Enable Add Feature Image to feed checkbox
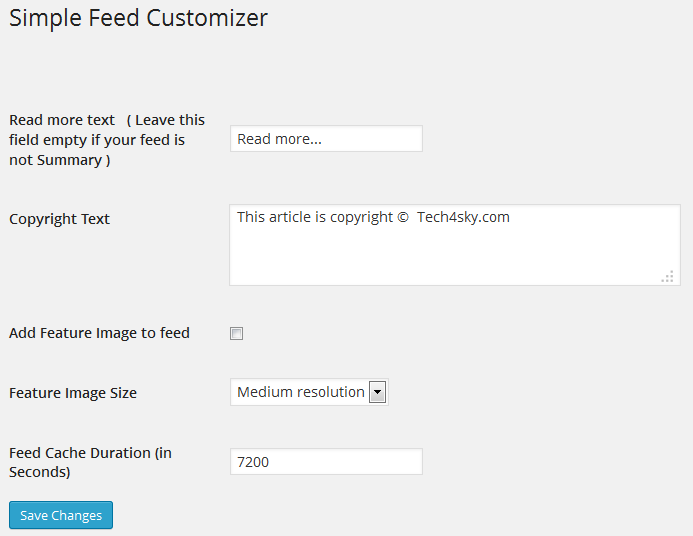This screenshot has width=693, height=536. 236,333
